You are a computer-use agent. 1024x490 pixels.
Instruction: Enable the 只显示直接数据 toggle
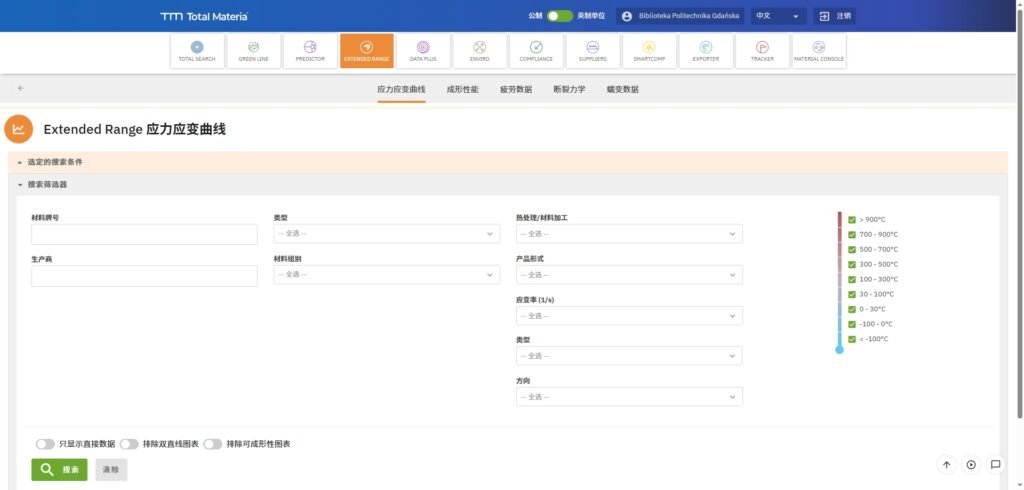click(45, 444)
